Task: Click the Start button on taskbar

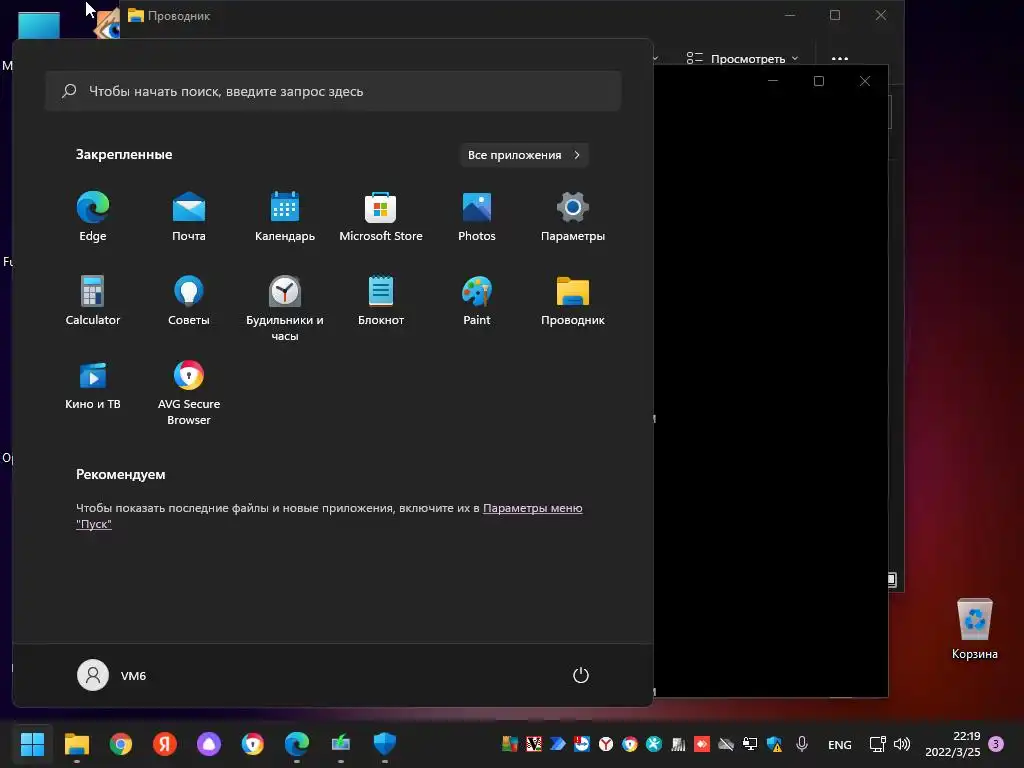Action: tap(32, 744)
